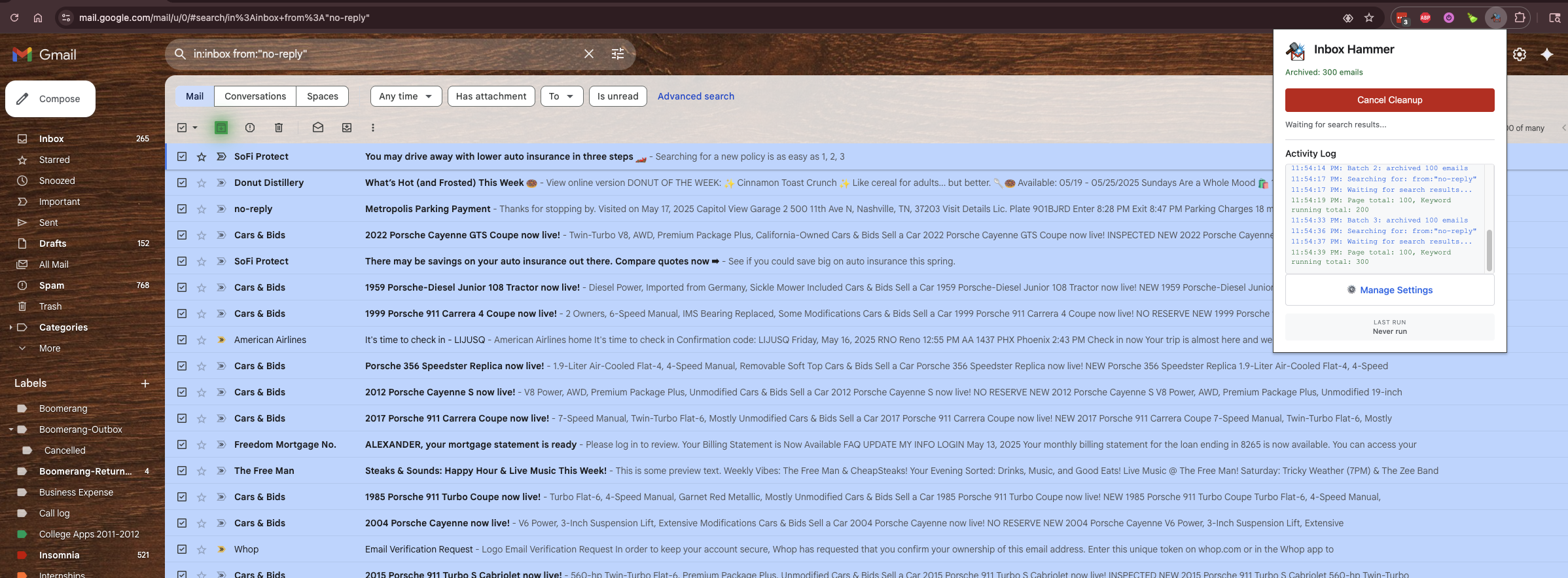Uncheck the SoFi Protect lower insurance email
The height and width of the screenshot is (578, 1568).
pos(182,156)
